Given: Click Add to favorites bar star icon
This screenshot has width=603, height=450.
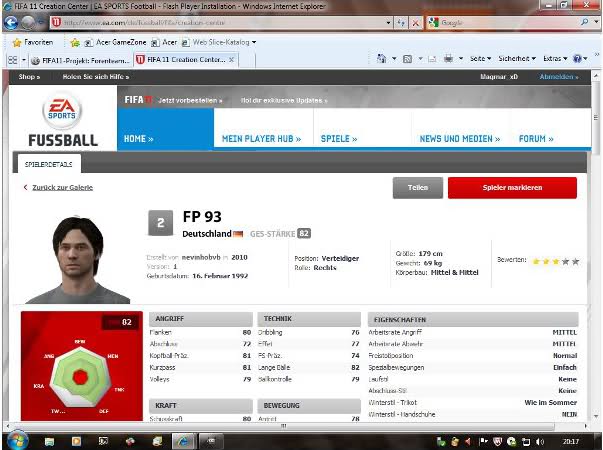Looking at the screenshot, I should coord(75,43).
